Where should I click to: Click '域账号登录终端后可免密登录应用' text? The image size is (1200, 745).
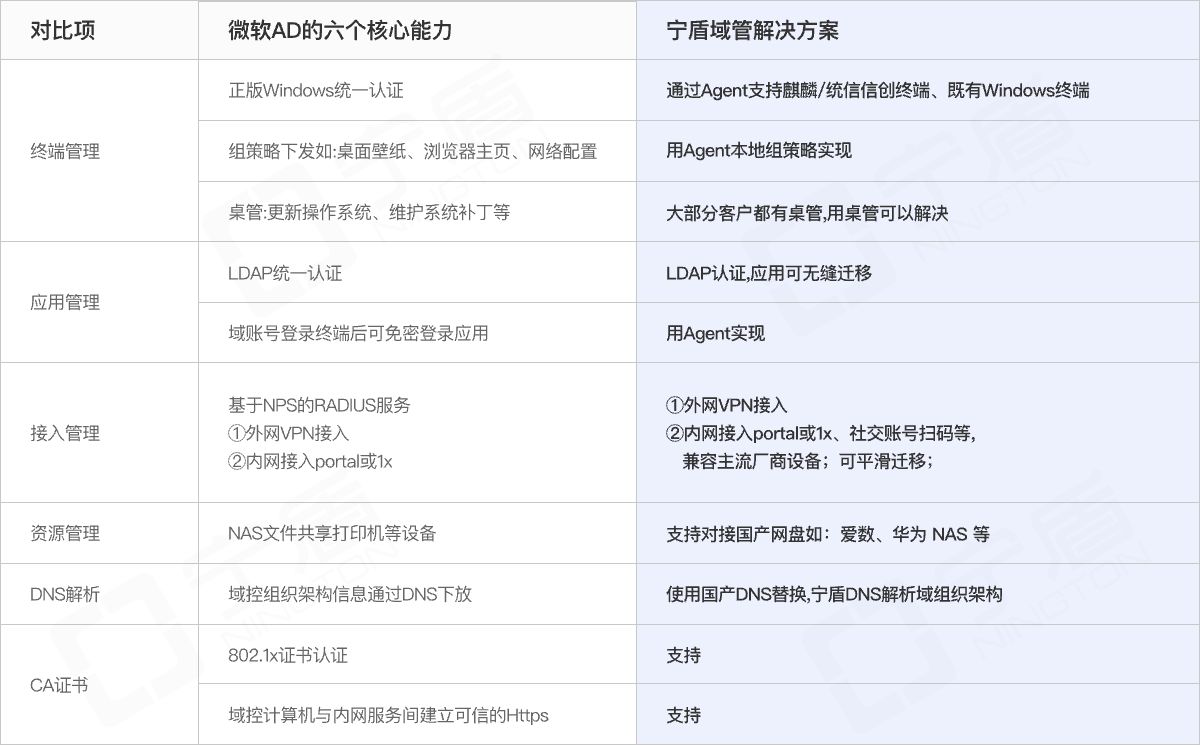coord(358,333)
